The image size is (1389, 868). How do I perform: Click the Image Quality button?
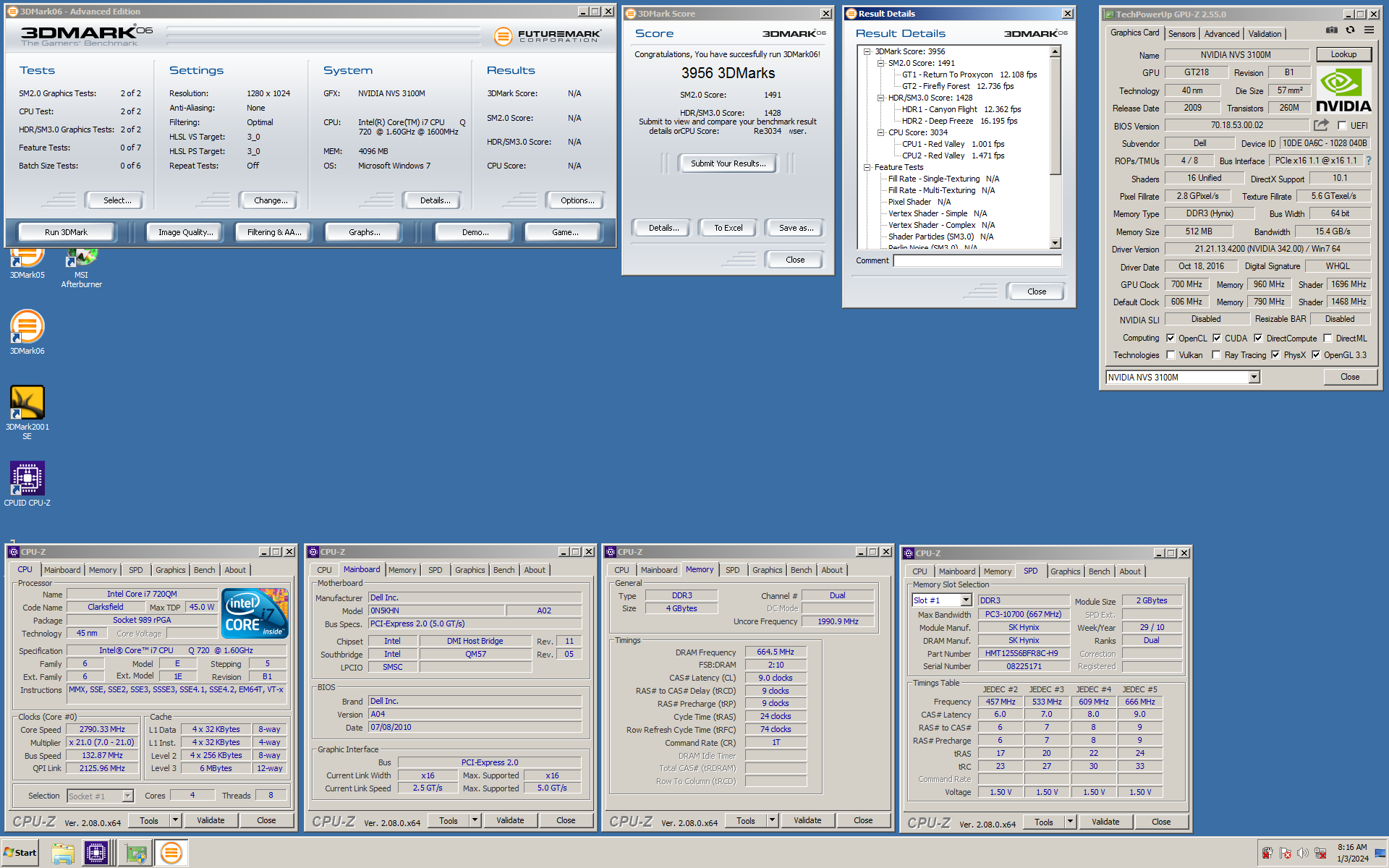186,232
